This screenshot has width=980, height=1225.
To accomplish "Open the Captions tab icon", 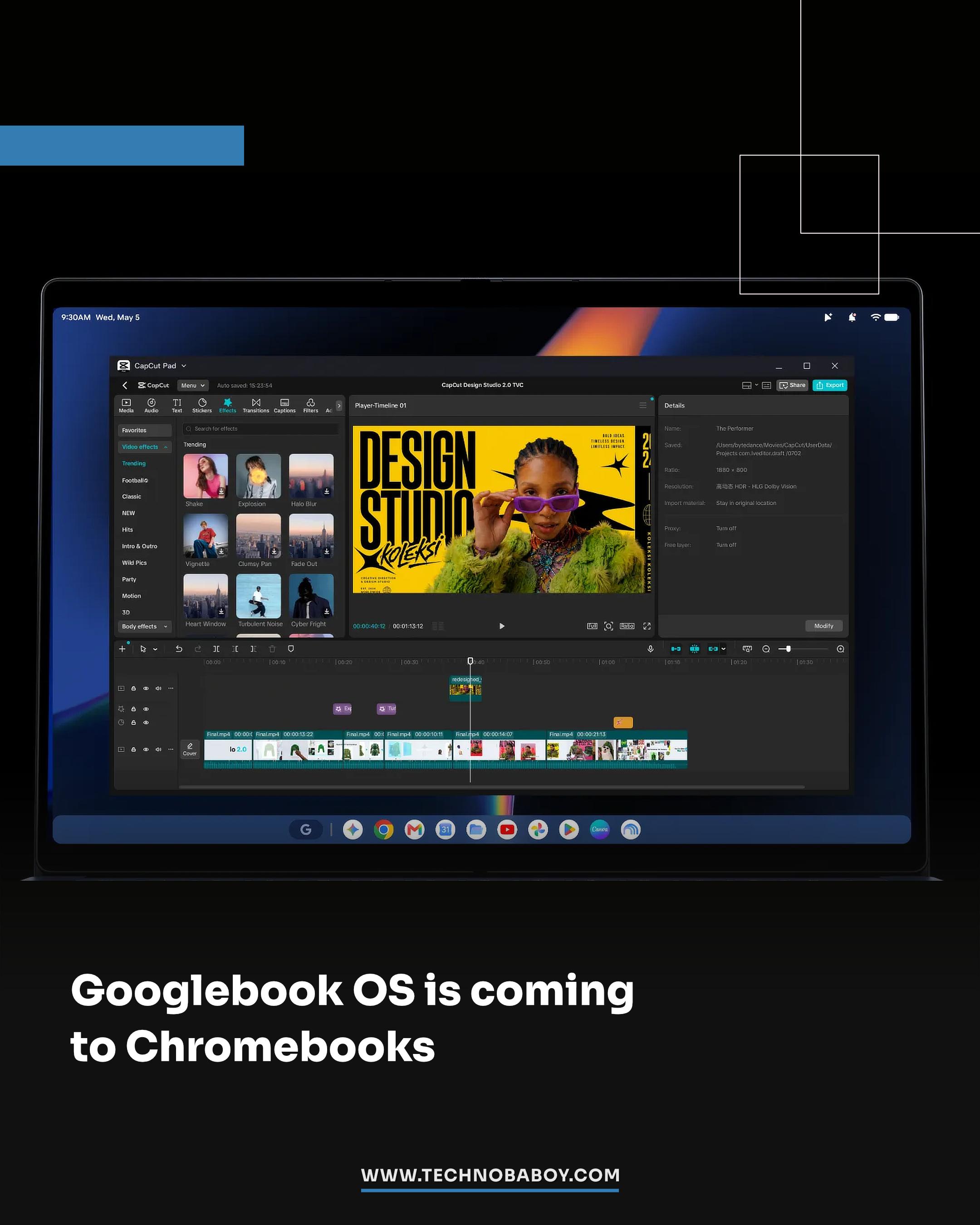I will coord(284,402).
